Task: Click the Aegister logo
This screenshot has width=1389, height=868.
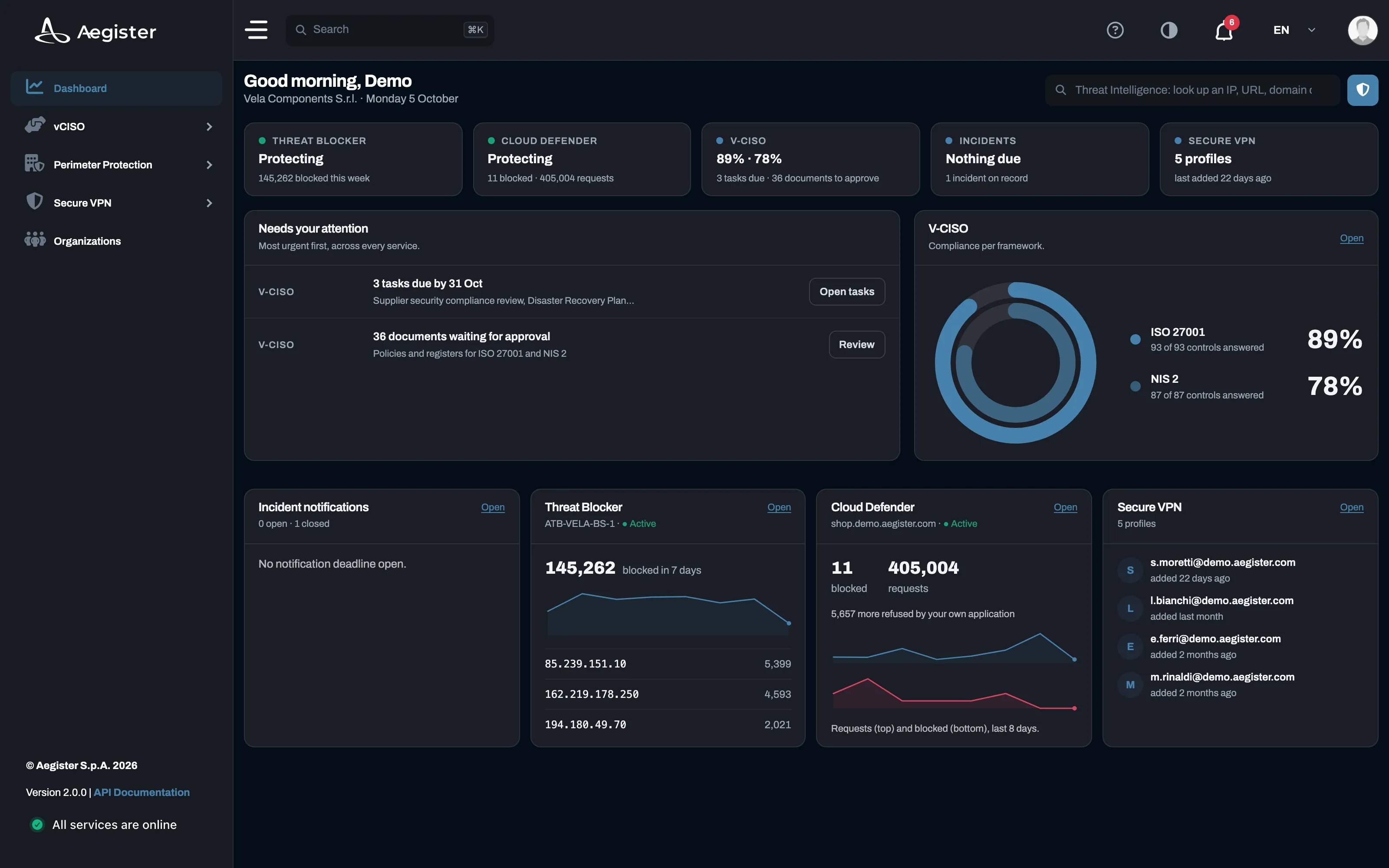Action: [x=95, y=30]
